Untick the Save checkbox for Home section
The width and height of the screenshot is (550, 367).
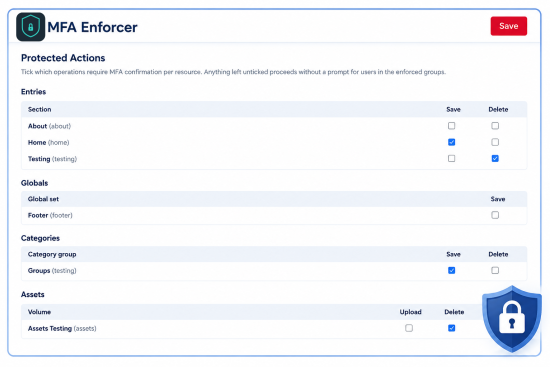[451, 142]
